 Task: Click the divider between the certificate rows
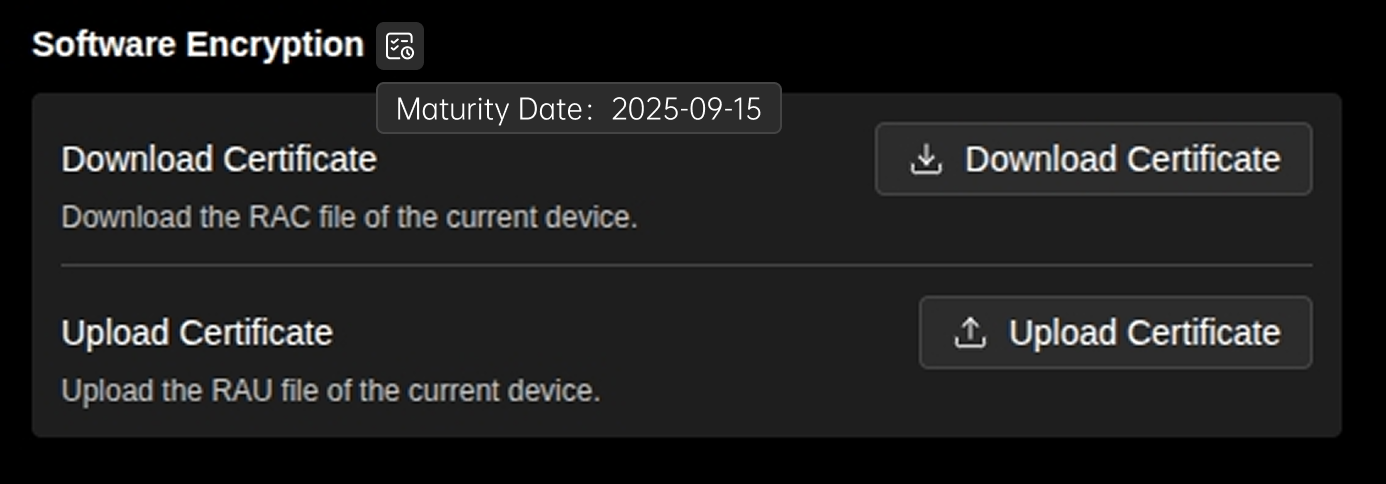(686, 265)
